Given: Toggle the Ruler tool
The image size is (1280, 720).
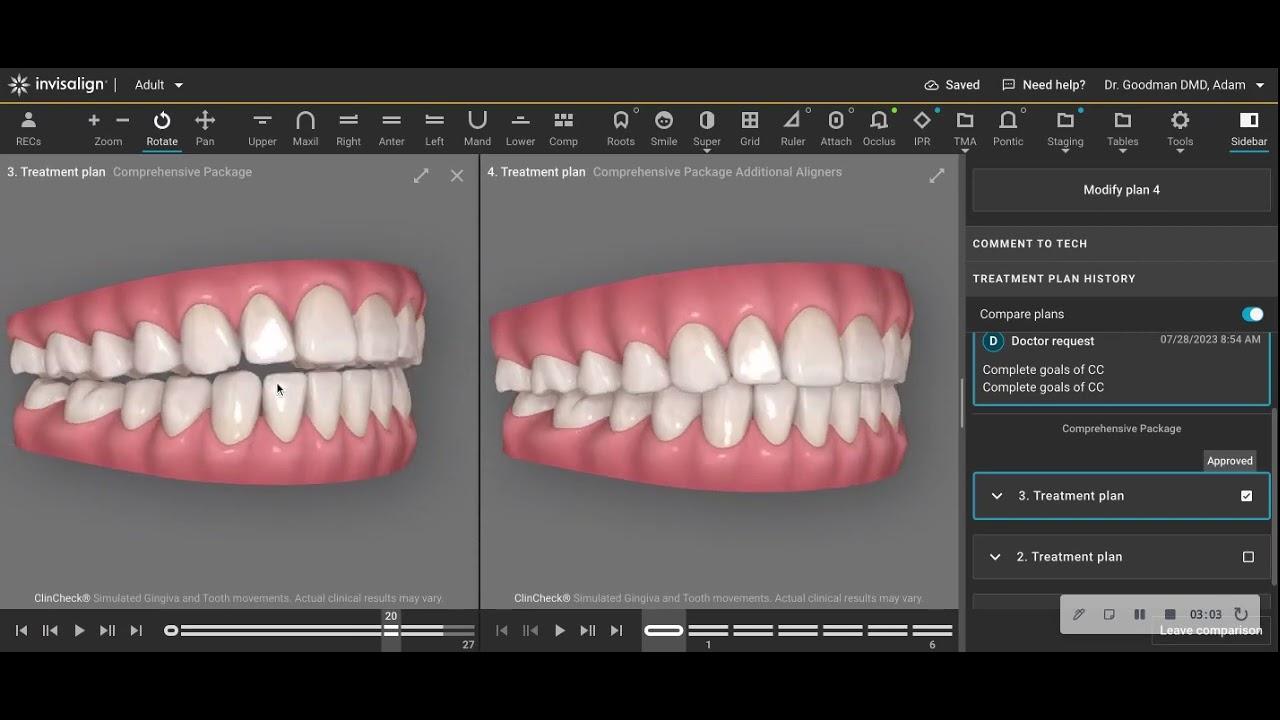Looking at the screenshot, I should click(x=793, y=128).
